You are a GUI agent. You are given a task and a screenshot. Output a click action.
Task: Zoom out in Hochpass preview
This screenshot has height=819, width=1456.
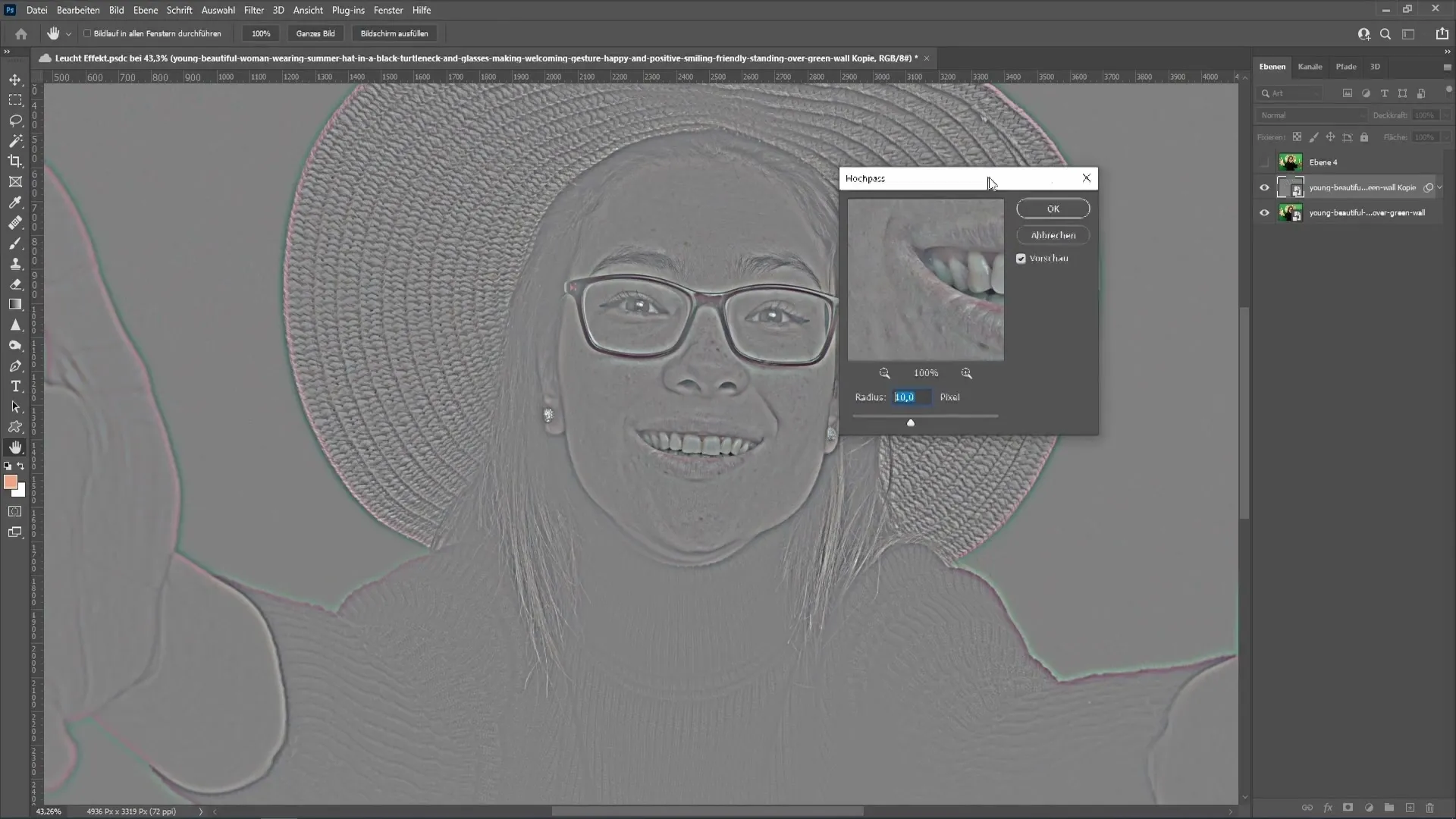(x=884, y=373)
